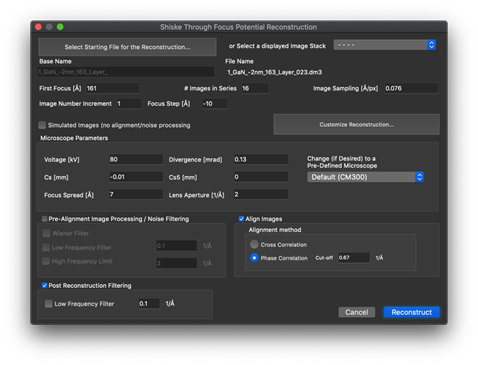Select the Cross Correlation radio button
Image resolution: width=478 pixels, height=365 pixels.
pyautogui.click(x=254, y=244)
